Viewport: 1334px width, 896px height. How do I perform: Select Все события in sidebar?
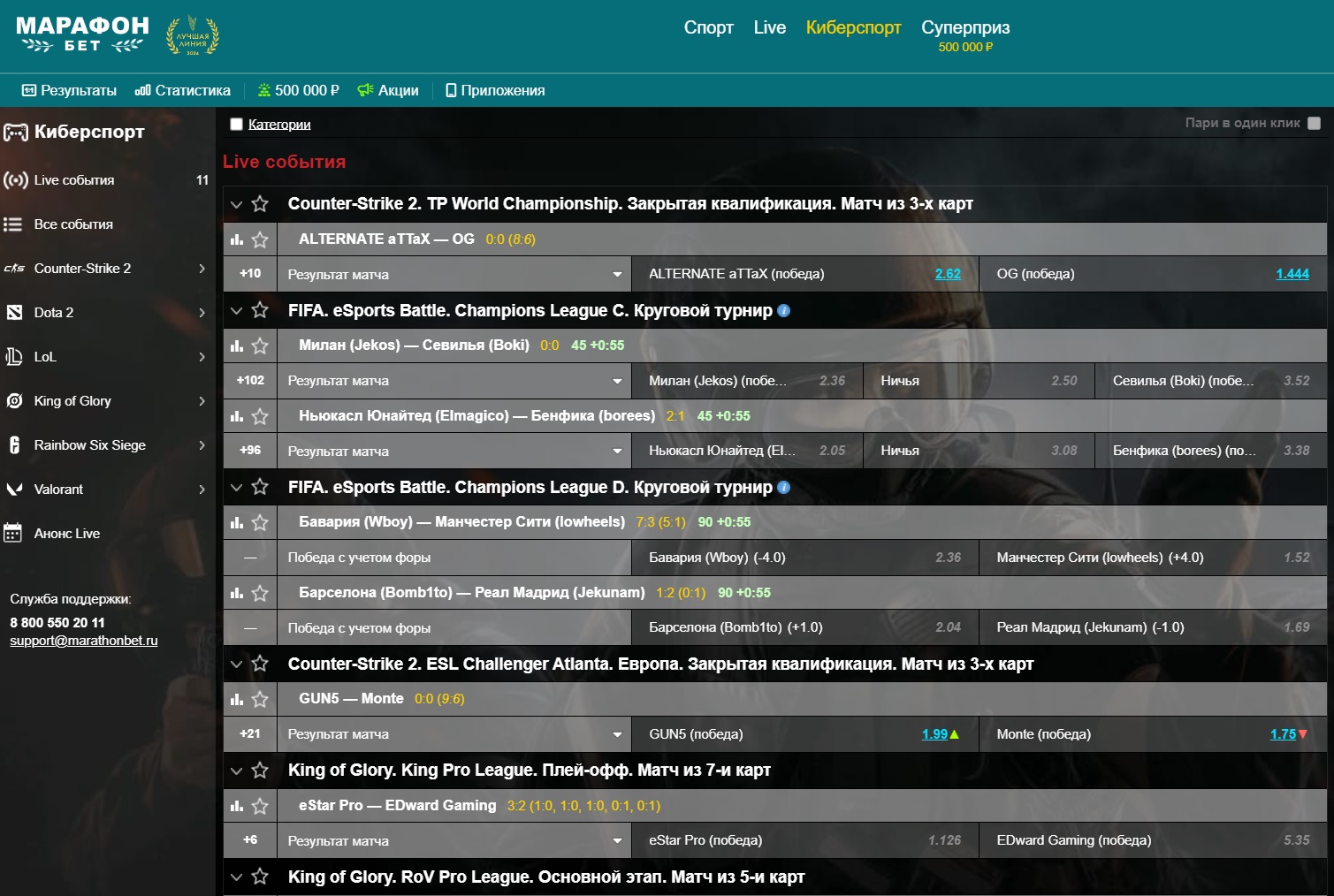pos(107,224)
